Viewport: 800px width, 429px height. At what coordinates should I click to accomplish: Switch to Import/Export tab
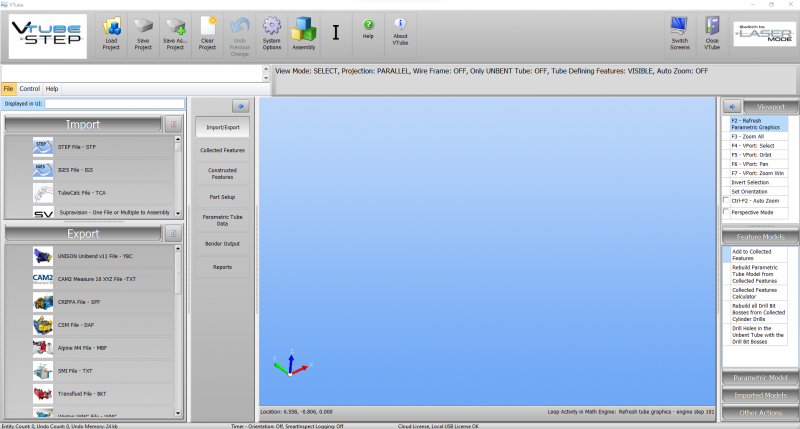(x=222, y=127)
